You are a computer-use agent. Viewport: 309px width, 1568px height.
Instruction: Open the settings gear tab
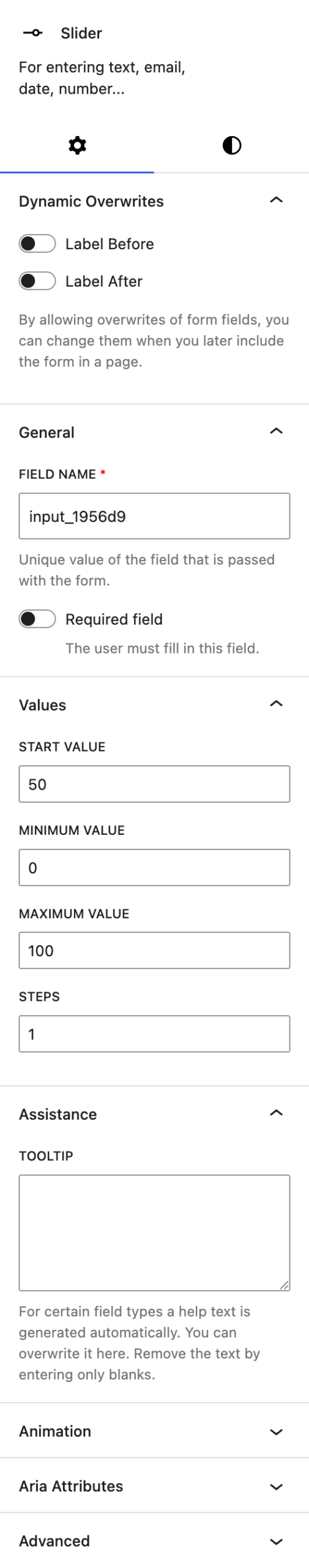click(77, 145)
